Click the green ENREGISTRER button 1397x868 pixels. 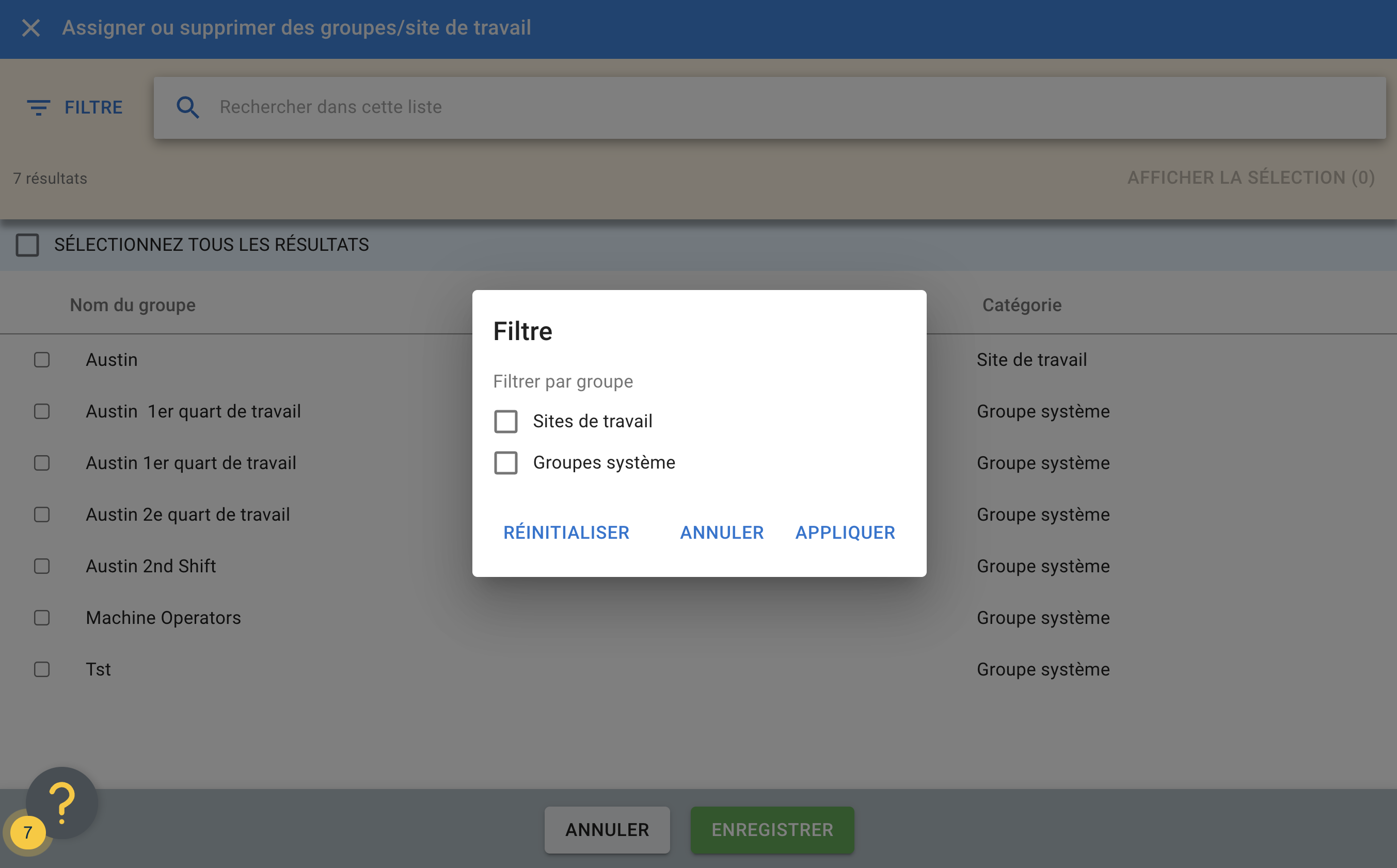click(772, 829)
